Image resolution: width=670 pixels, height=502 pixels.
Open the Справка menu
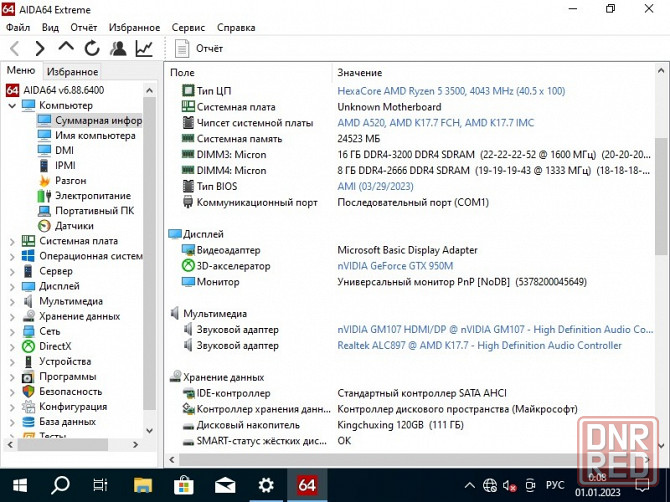pos(236,27)
